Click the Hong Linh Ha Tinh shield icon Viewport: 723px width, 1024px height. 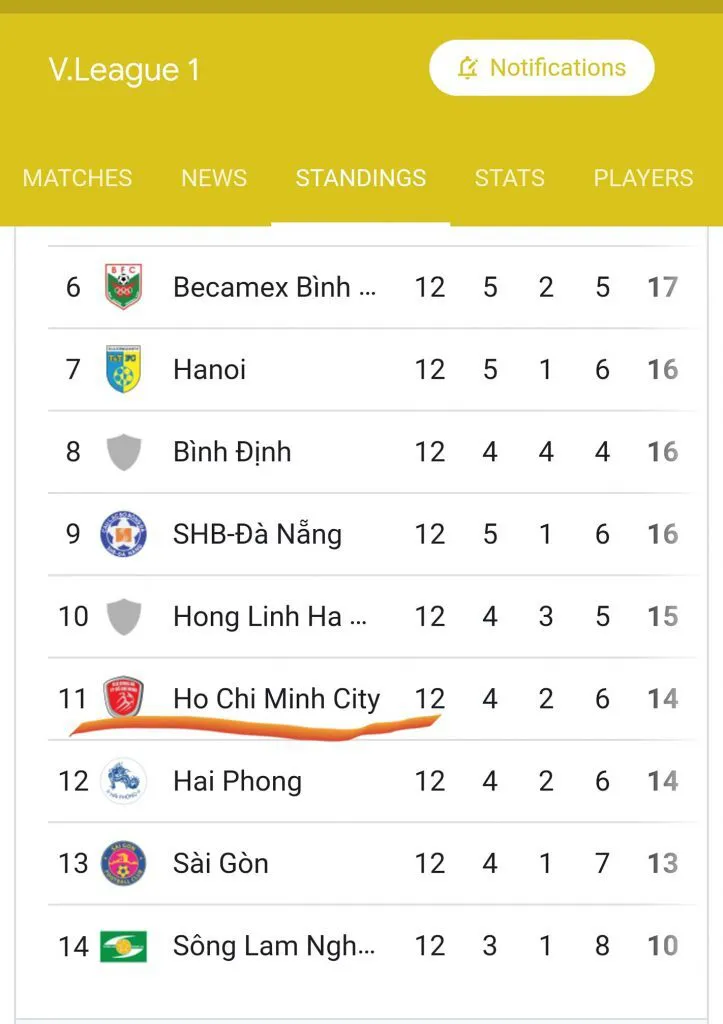[x=124, y=616]
